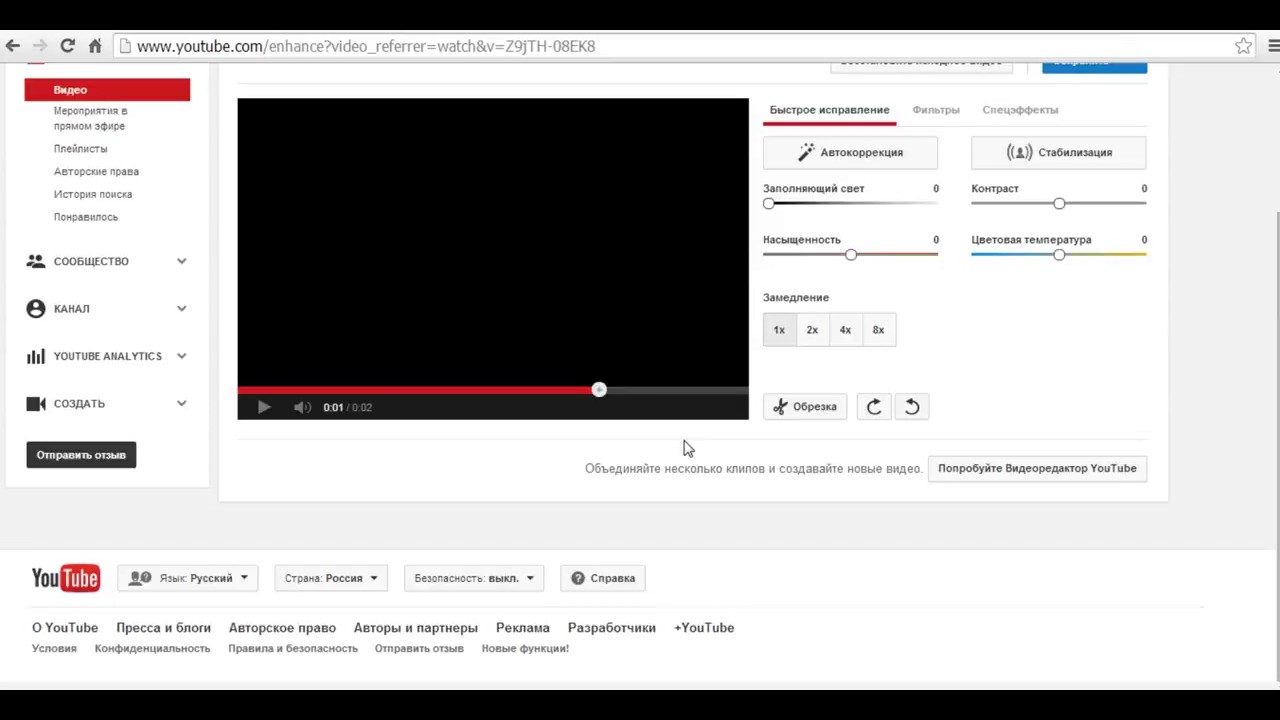
Task: Adjust the Насыщенность slider handle
Action: point(851,254)
